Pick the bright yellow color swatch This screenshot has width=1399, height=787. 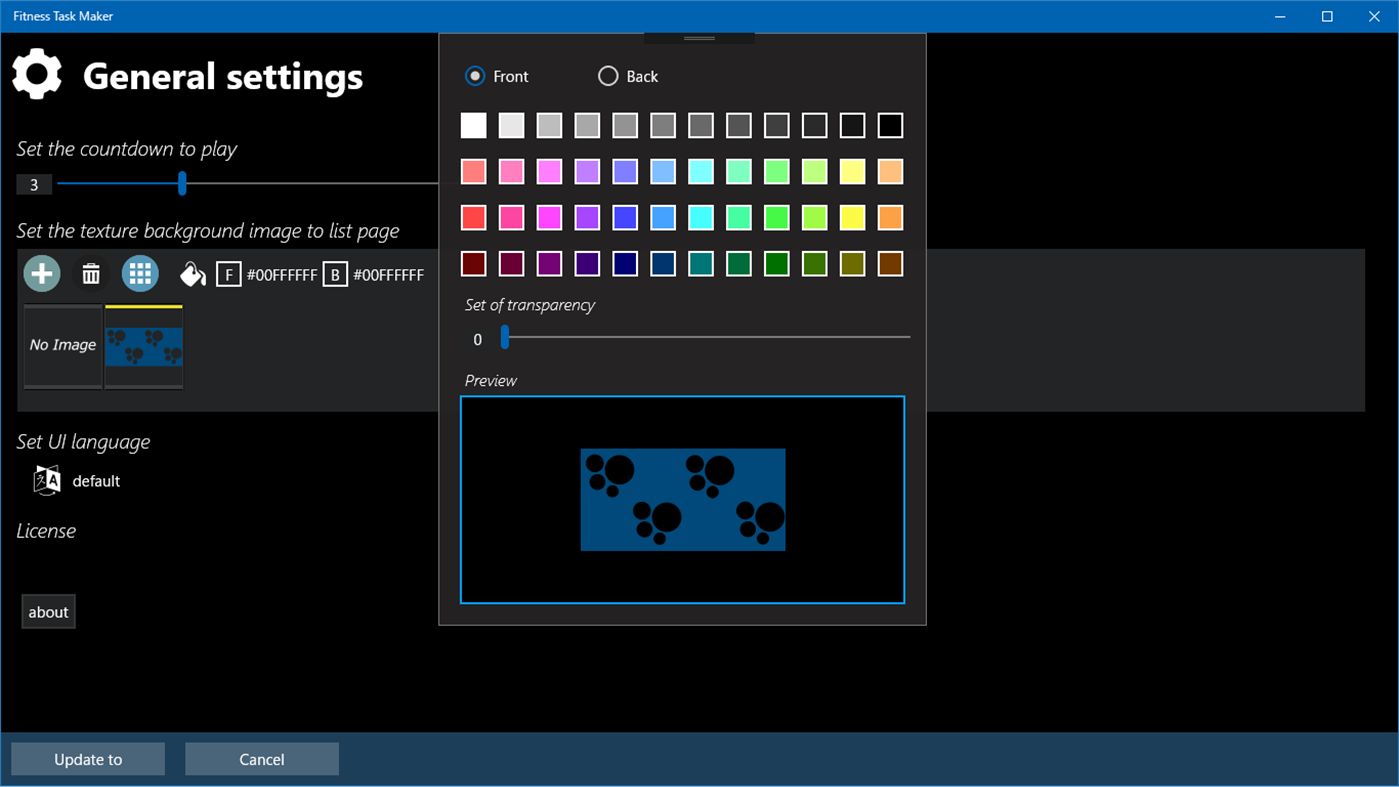852,217
